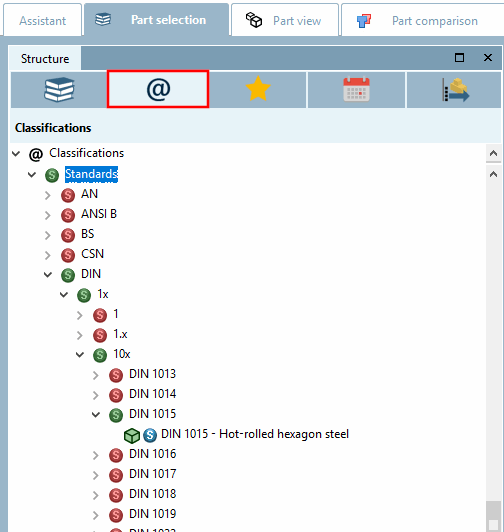Image resolution: width=504 pixels, height=532 pixels.
Task: Click the green S icon next to DIN
Action: click(68, 275)
